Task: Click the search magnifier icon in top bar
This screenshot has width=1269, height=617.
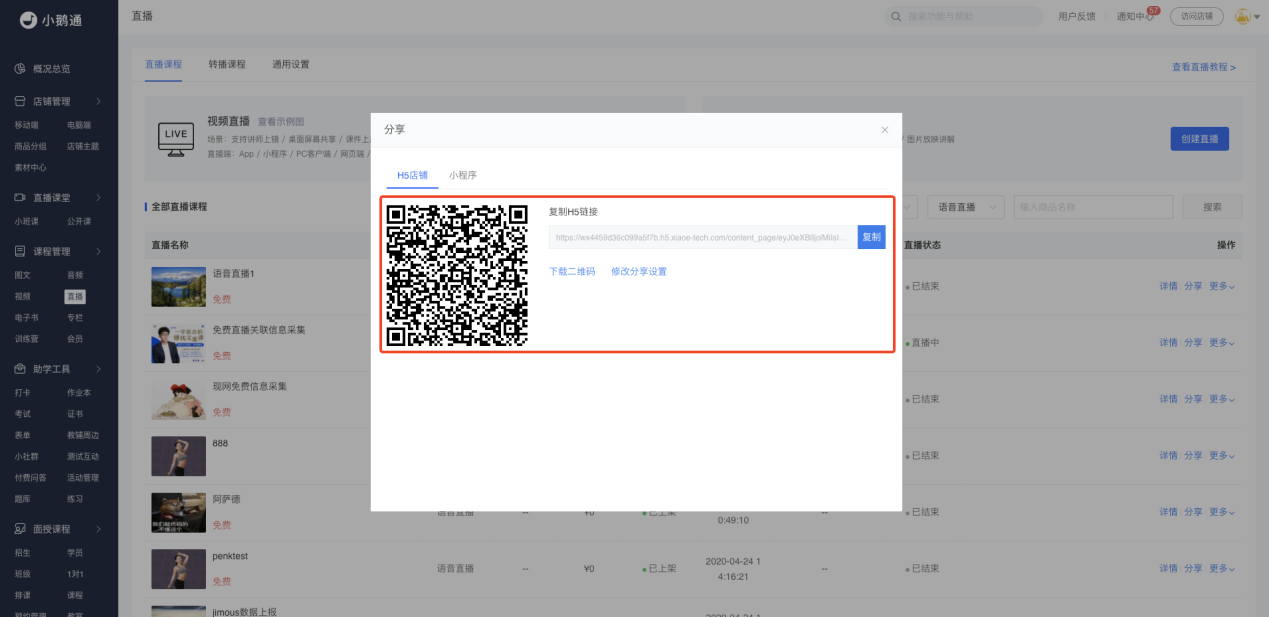Action: 896,17
